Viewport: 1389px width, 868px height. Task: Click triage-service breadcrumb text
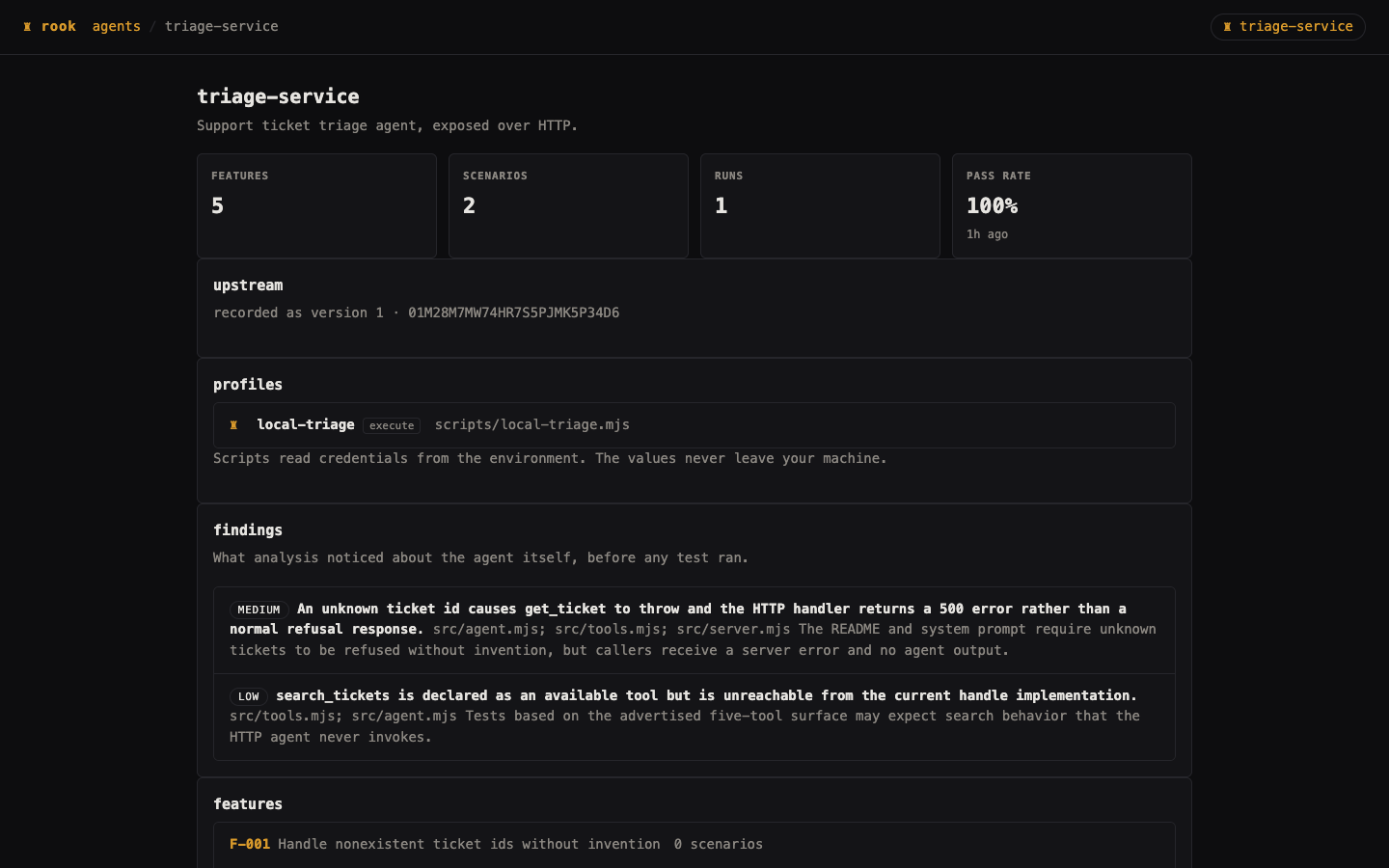pyautogui.click(x=222, y=27)
